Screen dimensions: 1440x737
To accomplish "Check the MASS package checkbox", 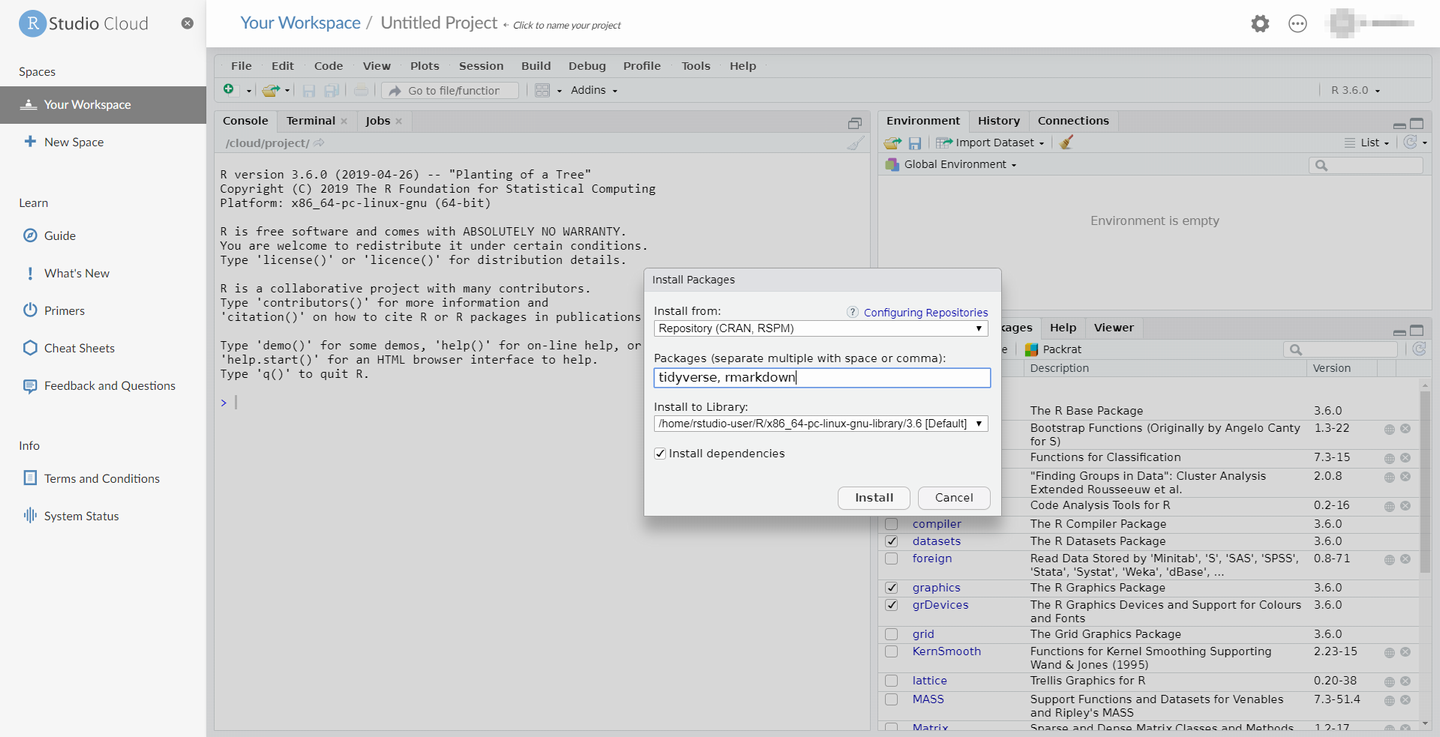I will (x=891, y=700).
